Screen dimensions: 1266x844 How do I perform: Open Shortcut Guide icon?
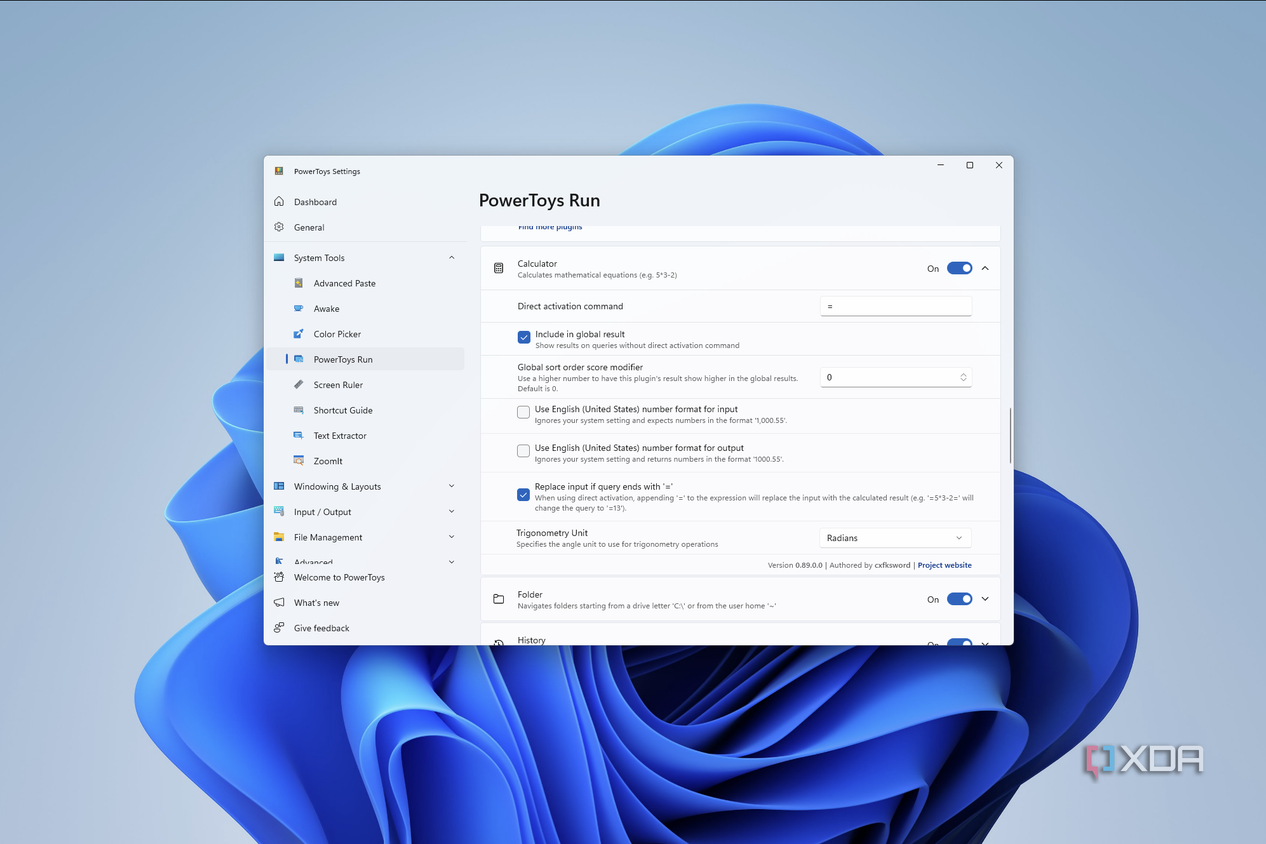299,410
